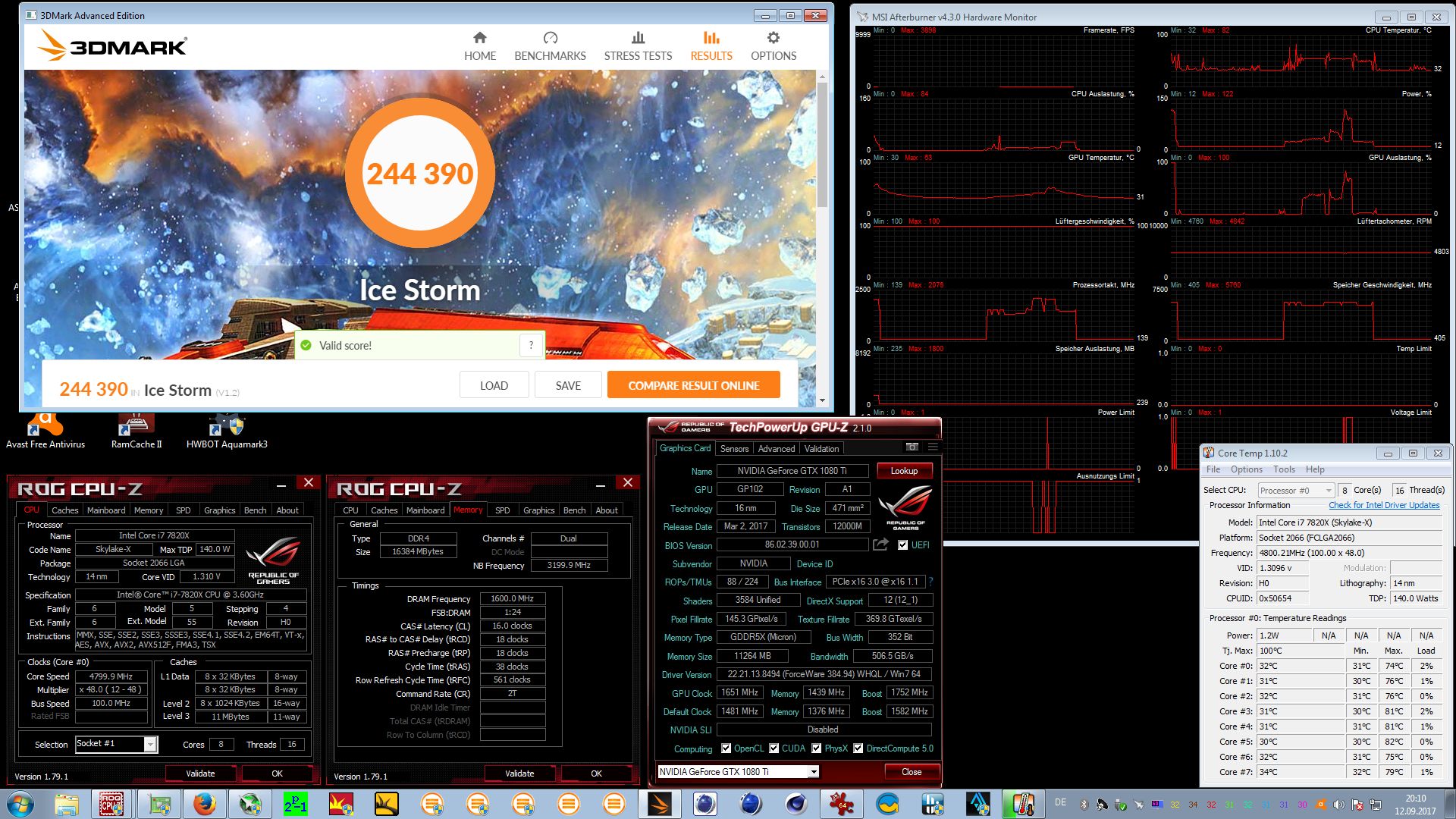
Task: Open the Core Temp Tools menu
Action: point(1284,469)
